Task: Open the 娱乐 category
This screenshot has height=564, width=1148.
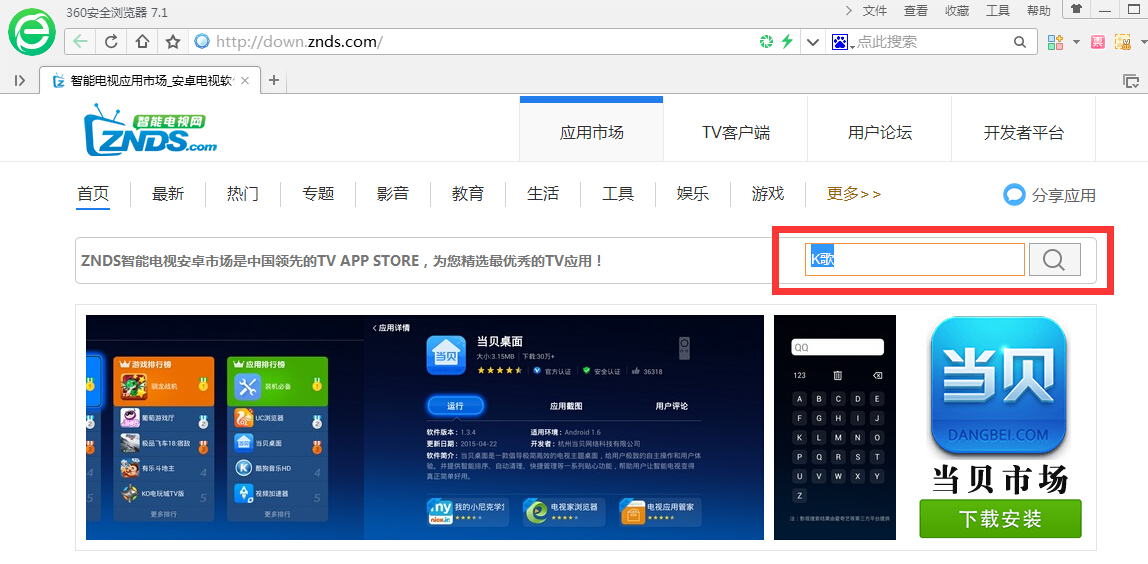Action: click(x=693, y=194)
